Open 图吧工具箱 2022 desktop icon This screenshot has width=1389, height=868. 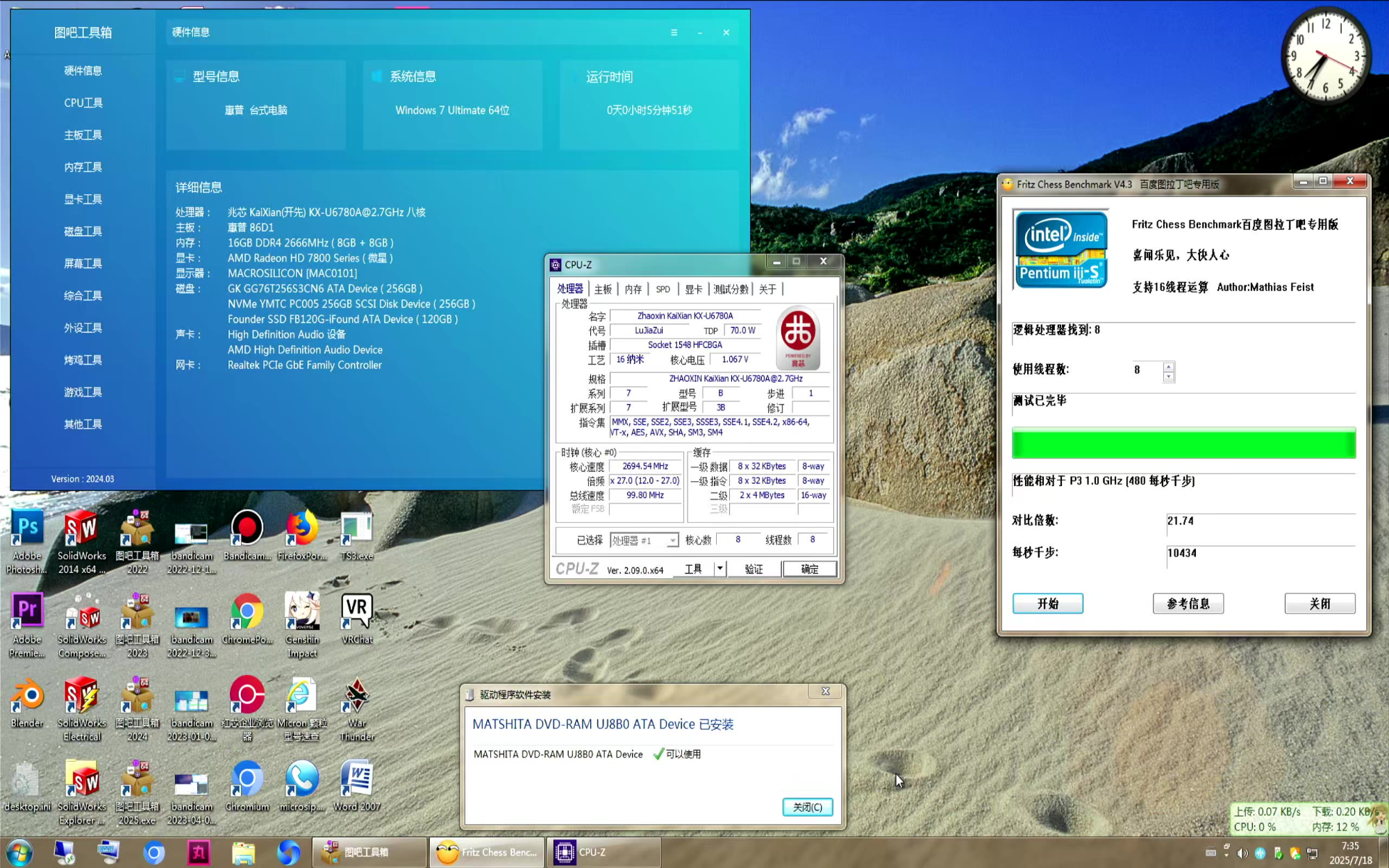(138, 542)
